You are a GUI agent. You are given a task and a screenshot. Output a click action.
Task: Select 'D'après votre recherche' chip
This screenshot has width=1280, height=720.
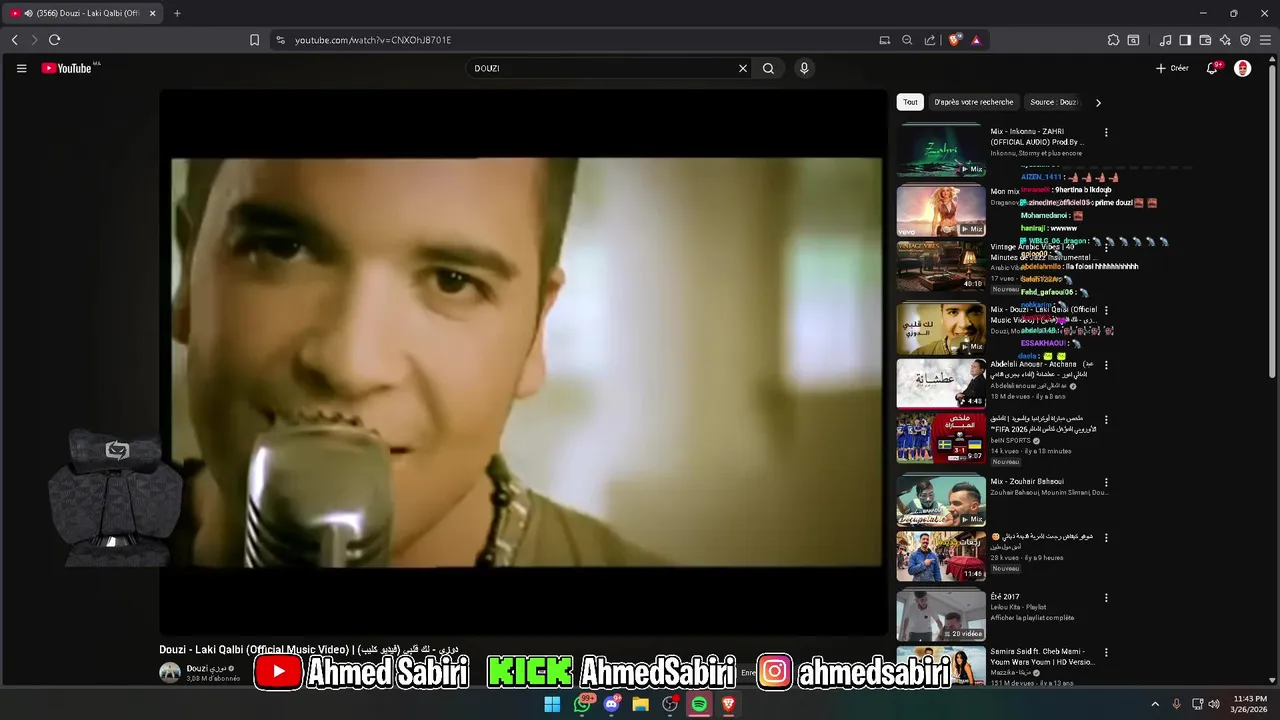tap(974, 102)
